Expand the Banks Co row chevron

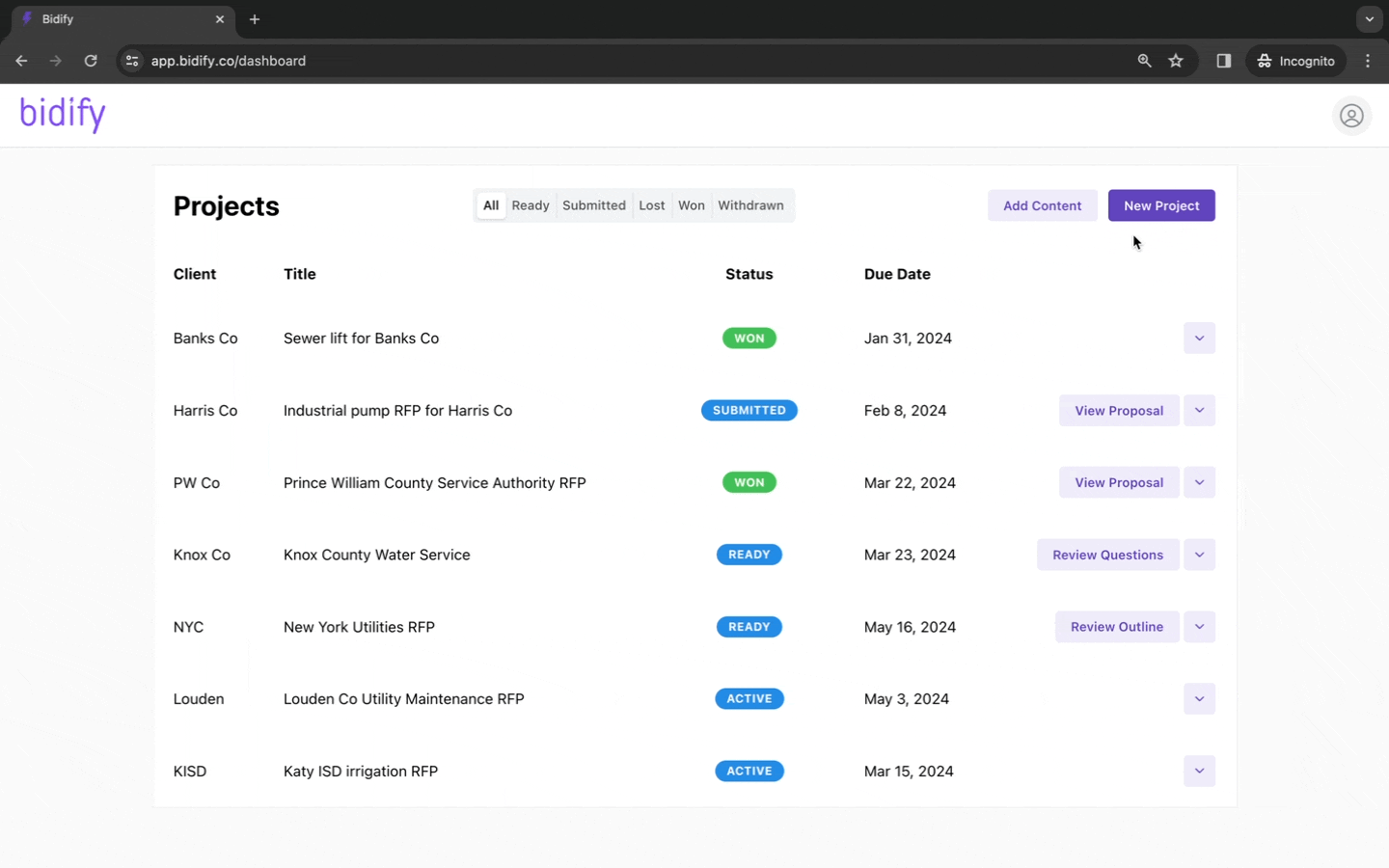pyautogui.click(x=1199, y=339)
